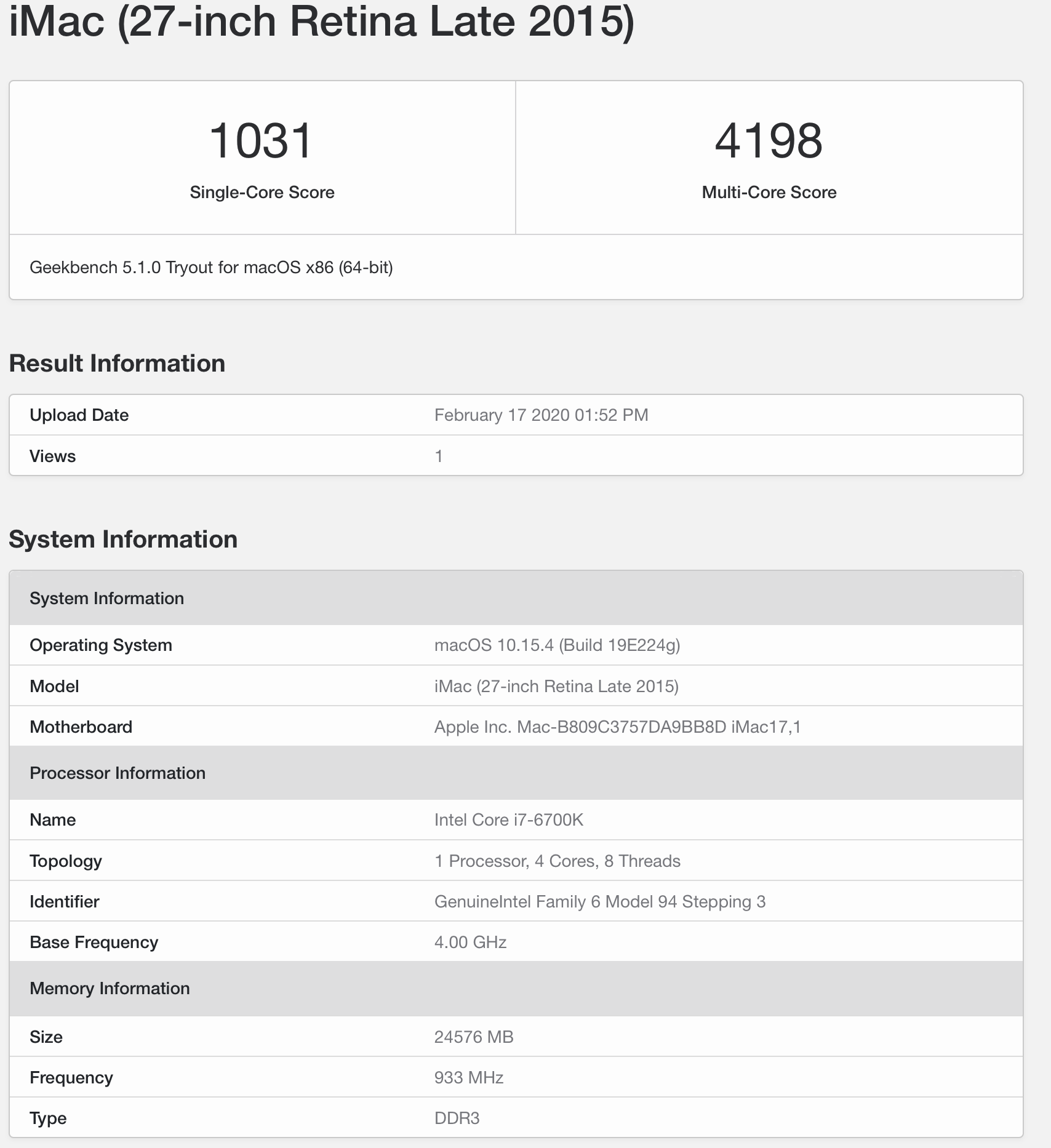
Task: Click the Single-Core Score label
Action: (x=262, y=193)
